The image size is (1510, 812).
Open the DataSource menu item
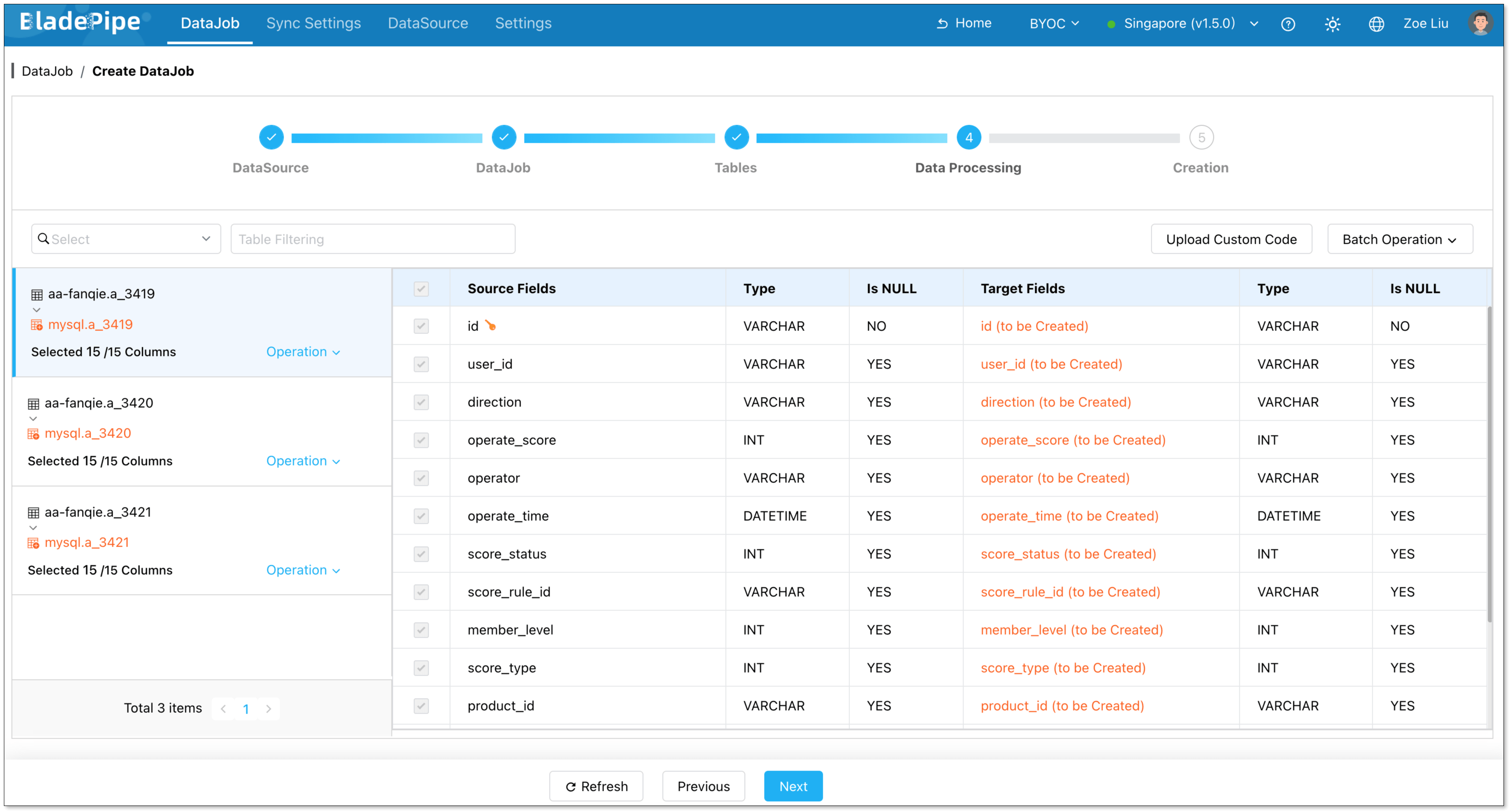(x=428, y=23)
